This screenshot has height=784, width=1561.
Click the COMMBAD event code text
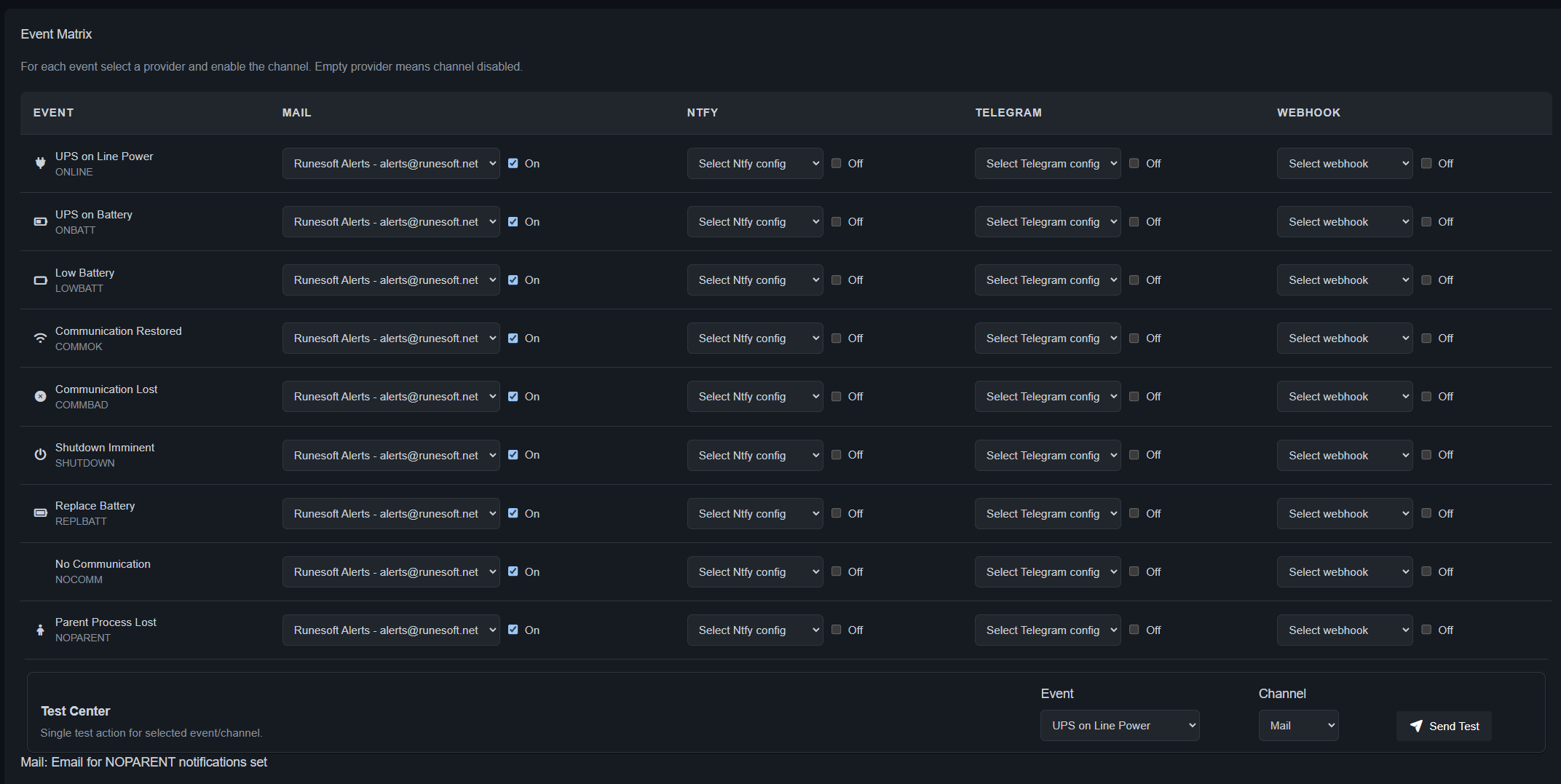point(82,405)
